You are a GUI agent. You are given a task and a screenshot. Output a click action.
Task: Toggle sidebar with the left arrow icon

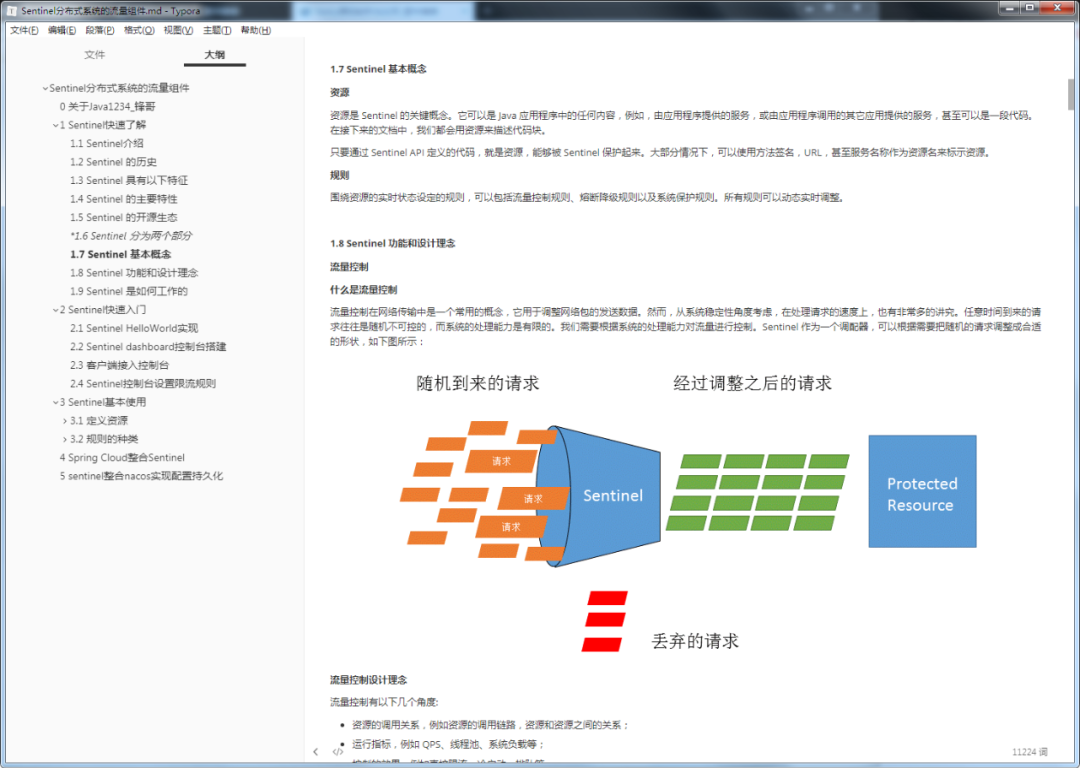[315, 752]
